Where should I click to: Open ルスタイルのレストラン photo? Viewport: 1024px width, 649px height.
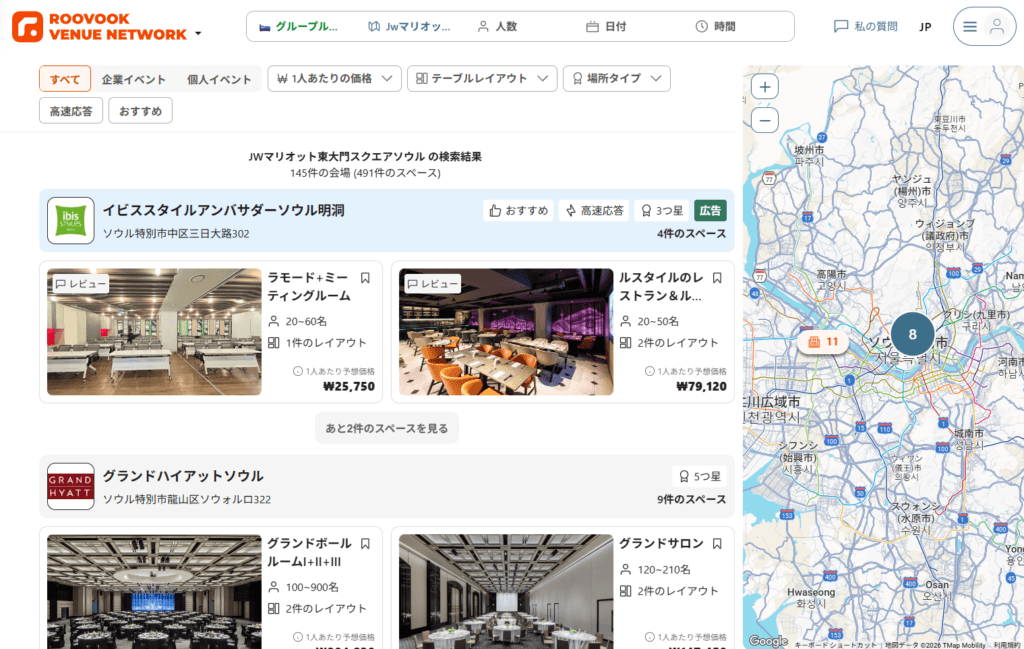506,332
